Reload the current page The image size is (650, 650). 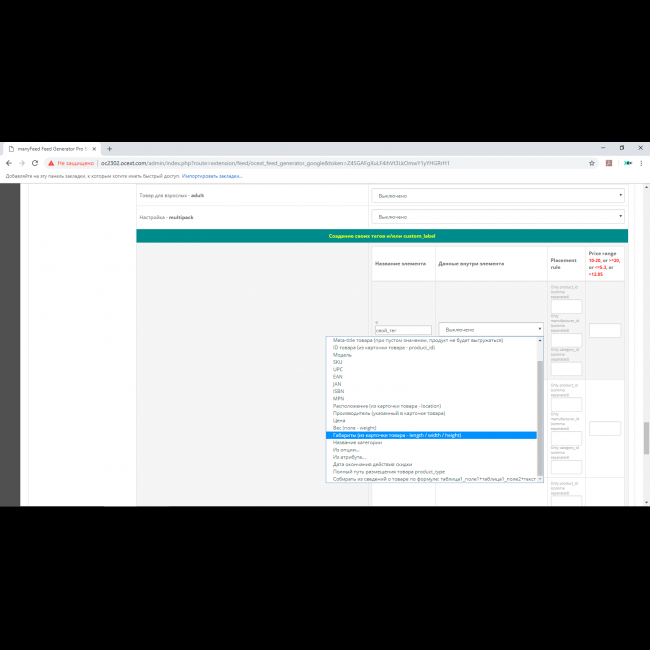[35, 163]
